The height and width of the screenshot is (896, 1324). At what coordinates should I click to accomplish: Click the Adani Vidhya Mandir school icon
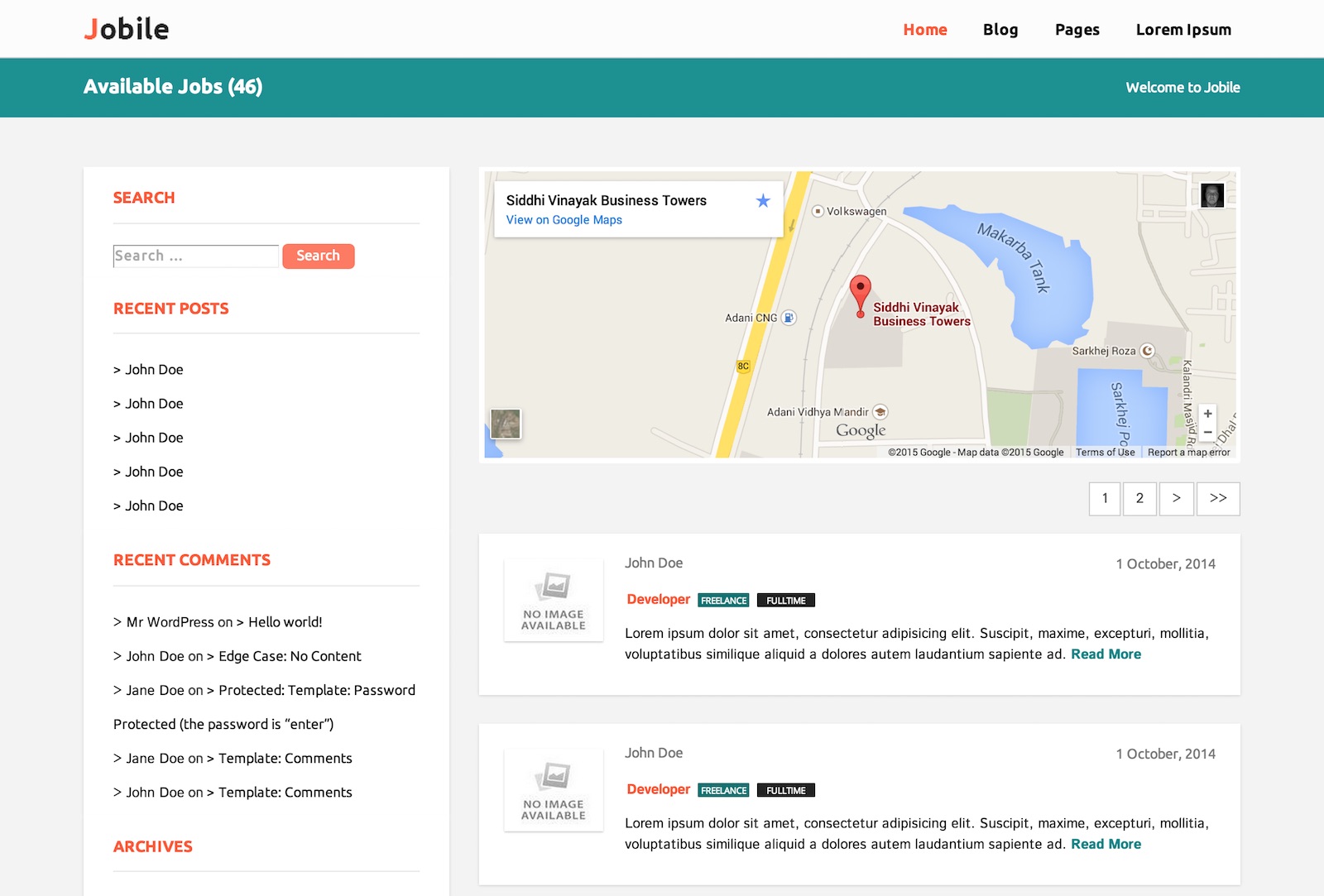click(880, 412)
